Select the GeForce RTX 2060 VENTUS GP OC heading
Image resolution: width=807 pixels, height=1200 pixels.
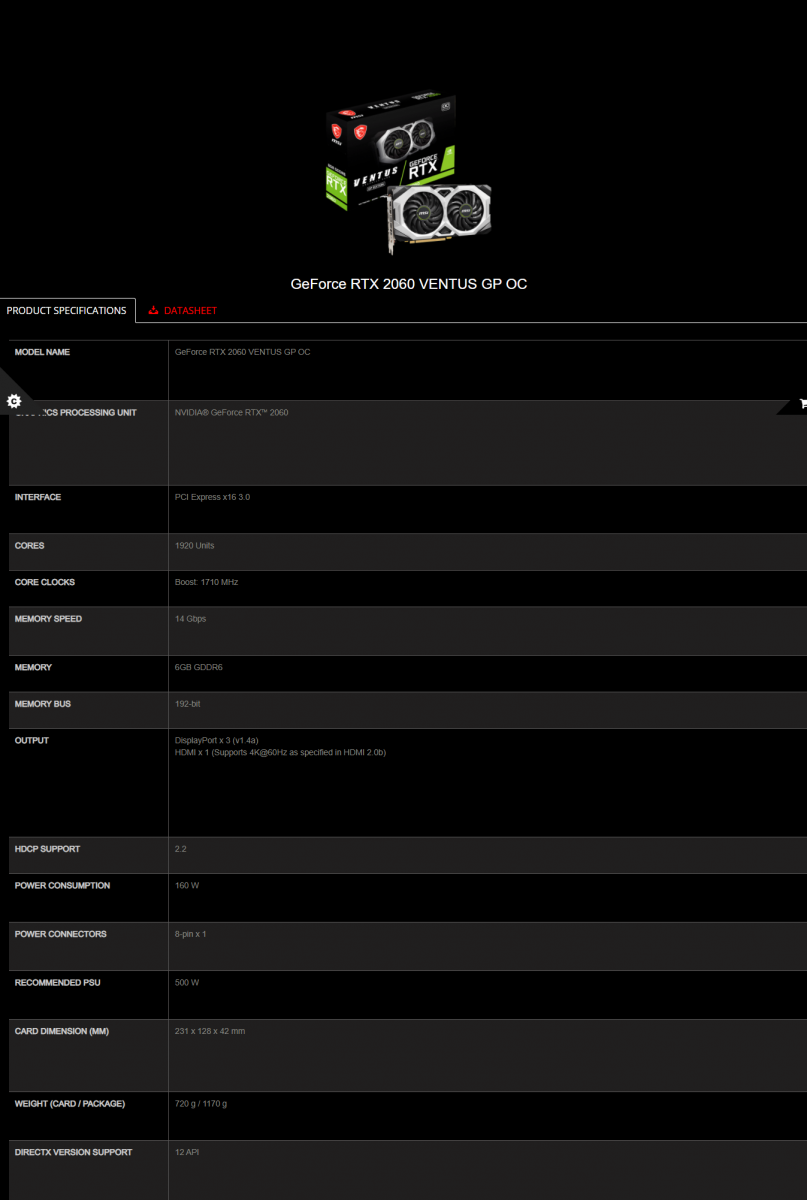(409, 284)
